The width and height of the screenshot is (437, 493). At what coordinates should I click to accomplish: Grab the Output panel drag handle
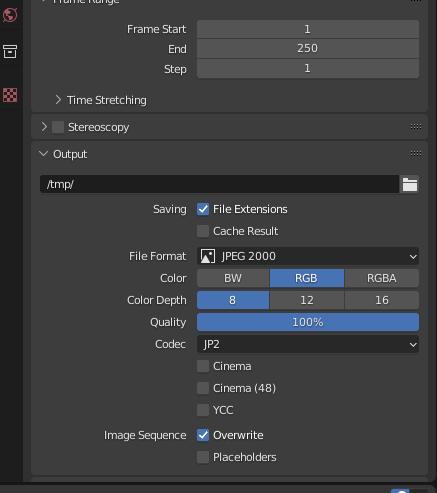coord(416,154)
